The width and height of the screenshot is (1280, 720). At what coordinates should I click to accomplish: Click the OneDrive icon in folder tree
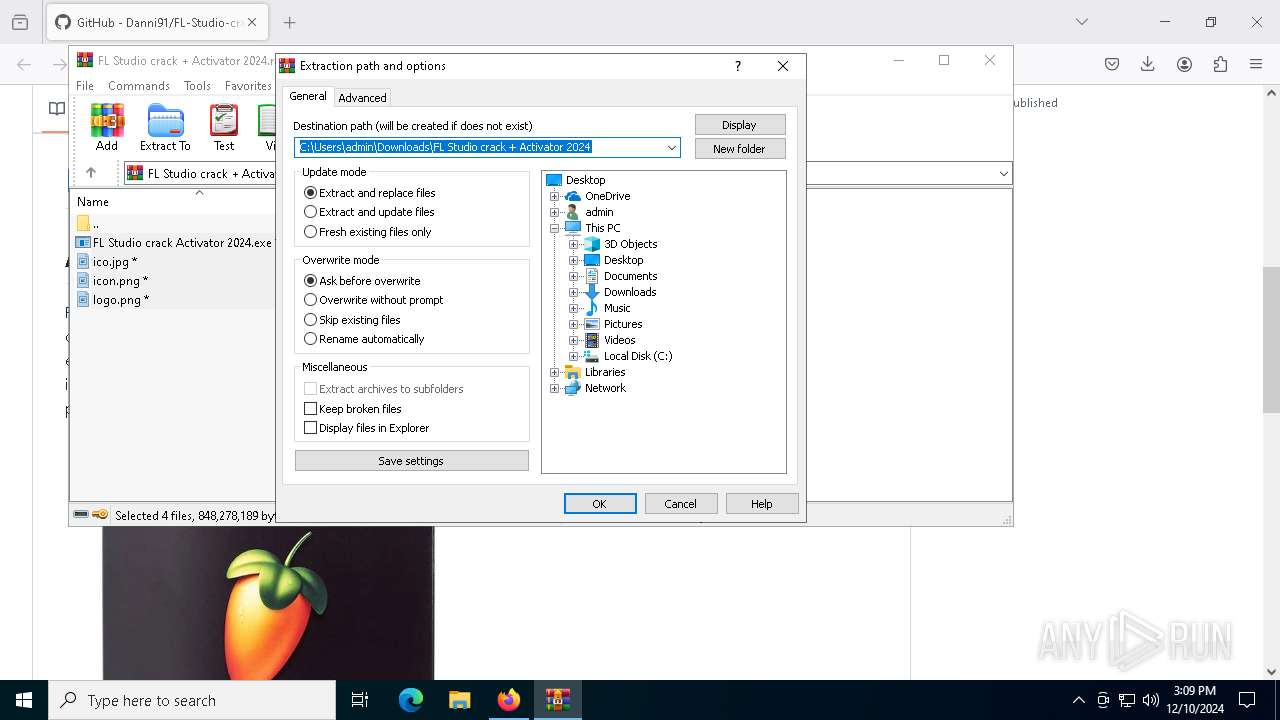point(573,196)
